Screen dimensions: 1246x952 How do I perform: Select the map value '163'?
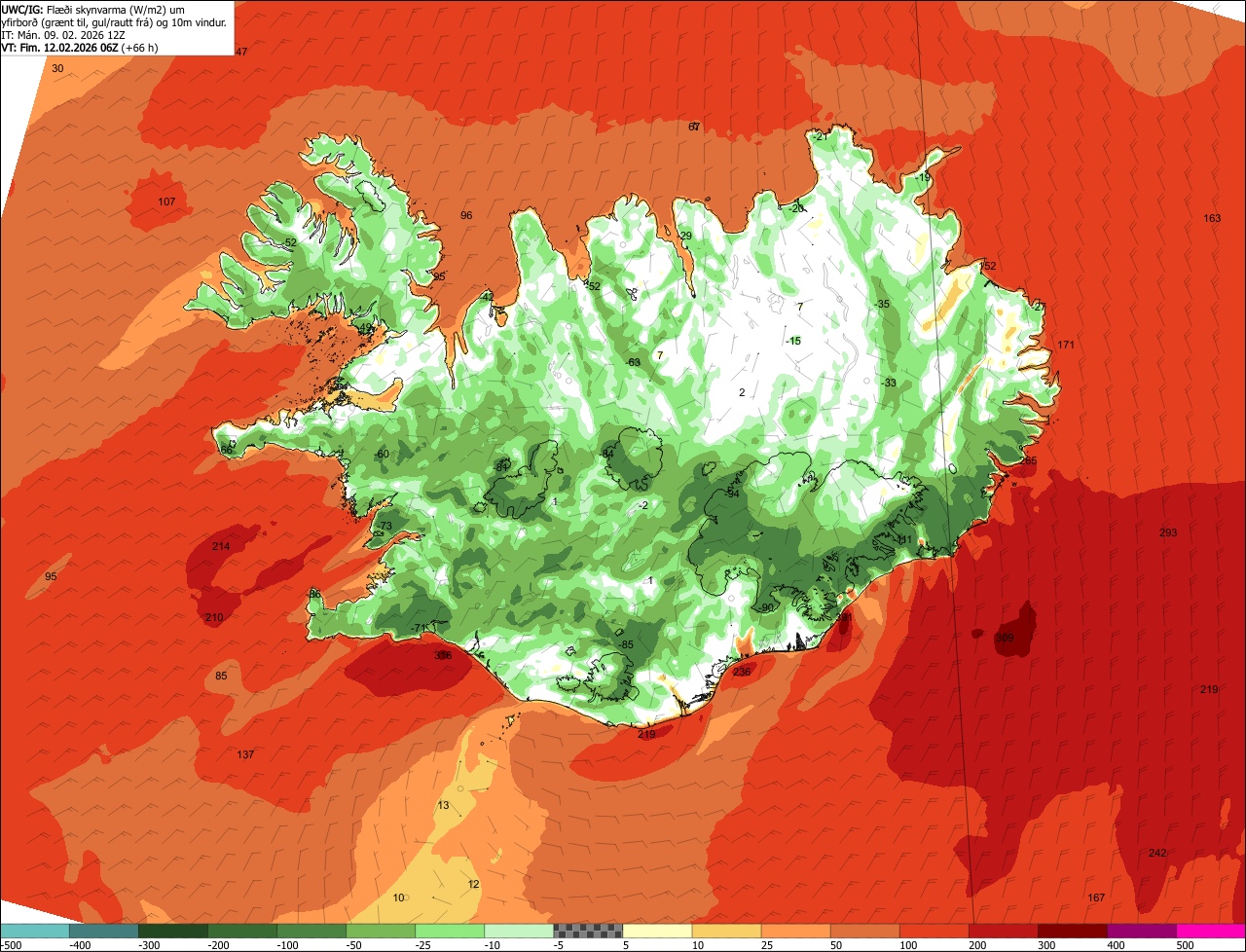(x=1212, y=218)
